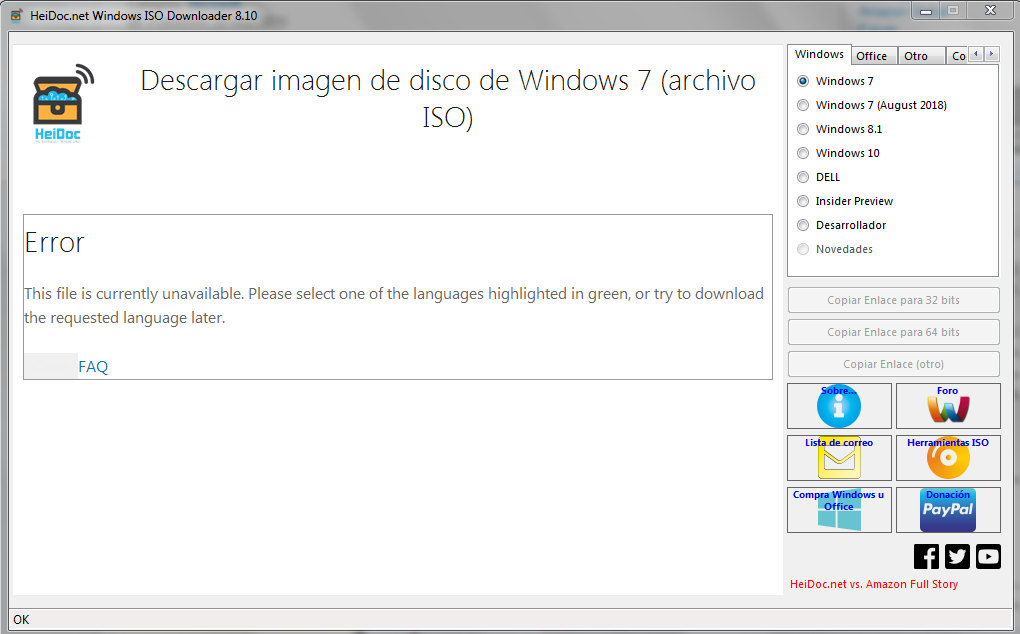
Task: Open the YouTube icon
Action: (x=988, y=557)
